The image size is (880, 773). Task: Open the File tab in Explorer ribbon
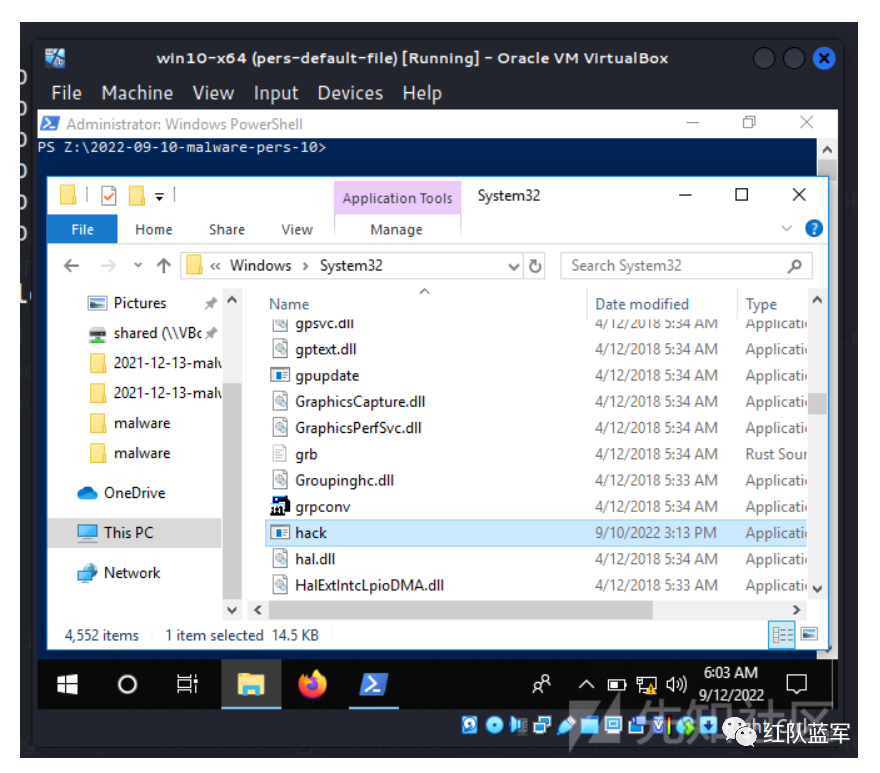[x=82, y=229]
